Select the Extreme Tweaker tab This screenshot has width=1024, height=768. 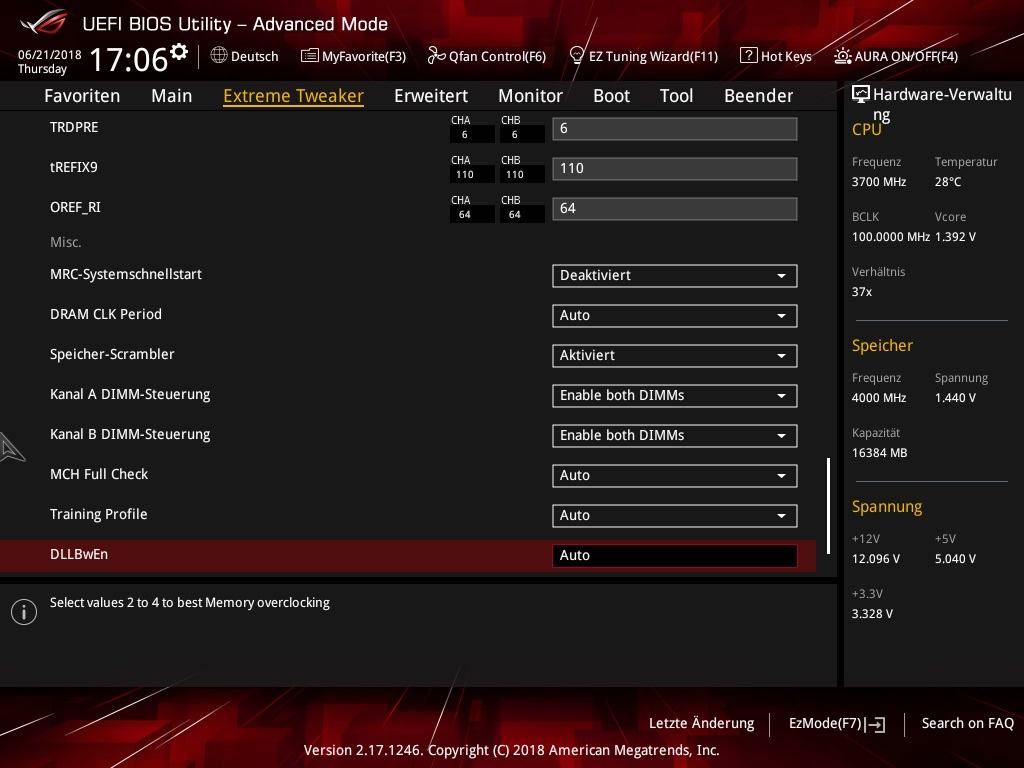point(293,96)
